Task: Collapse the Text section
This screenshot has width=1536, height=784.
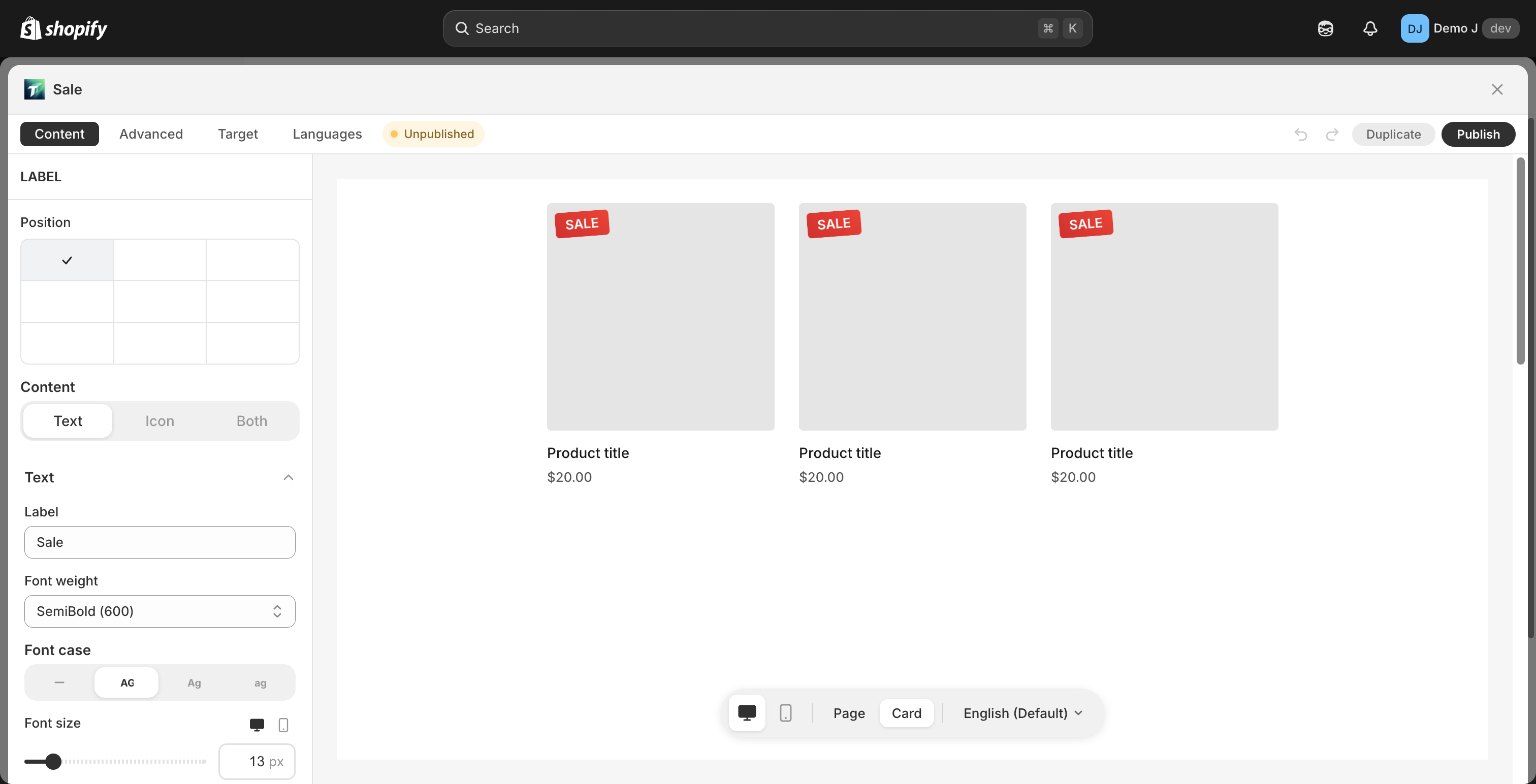Action: 288,477
